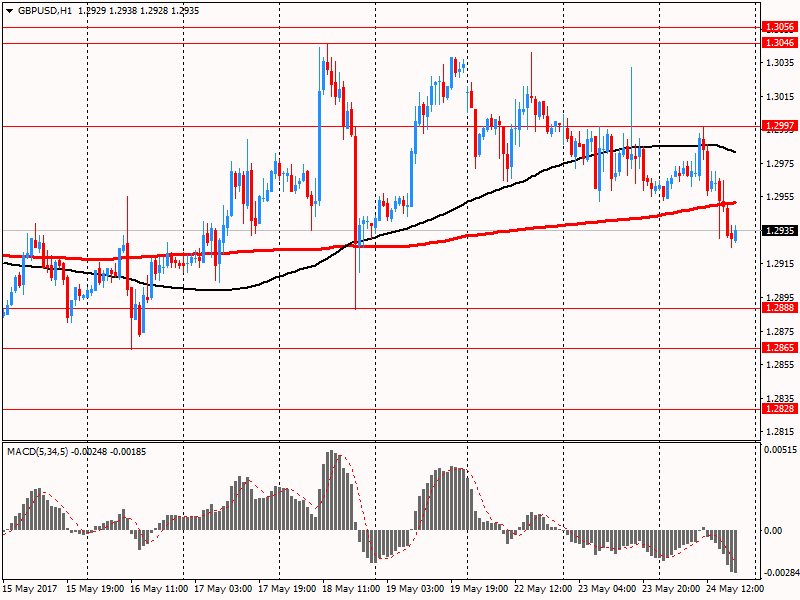Click the 1.2815 price axis tick
This screenshot has height=600, width=800.
click(781, 432)
